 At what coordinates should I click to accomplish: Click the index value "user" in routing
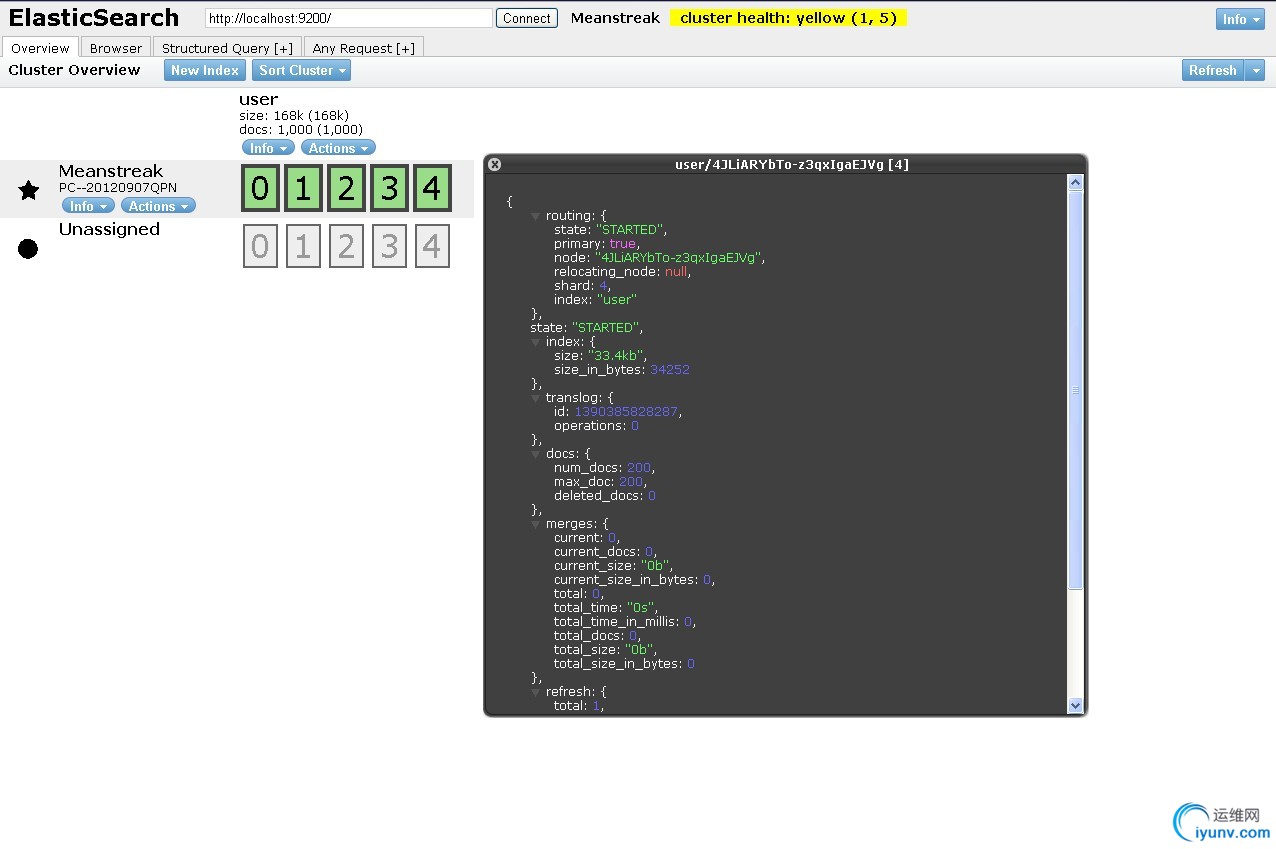click(617, 300)
